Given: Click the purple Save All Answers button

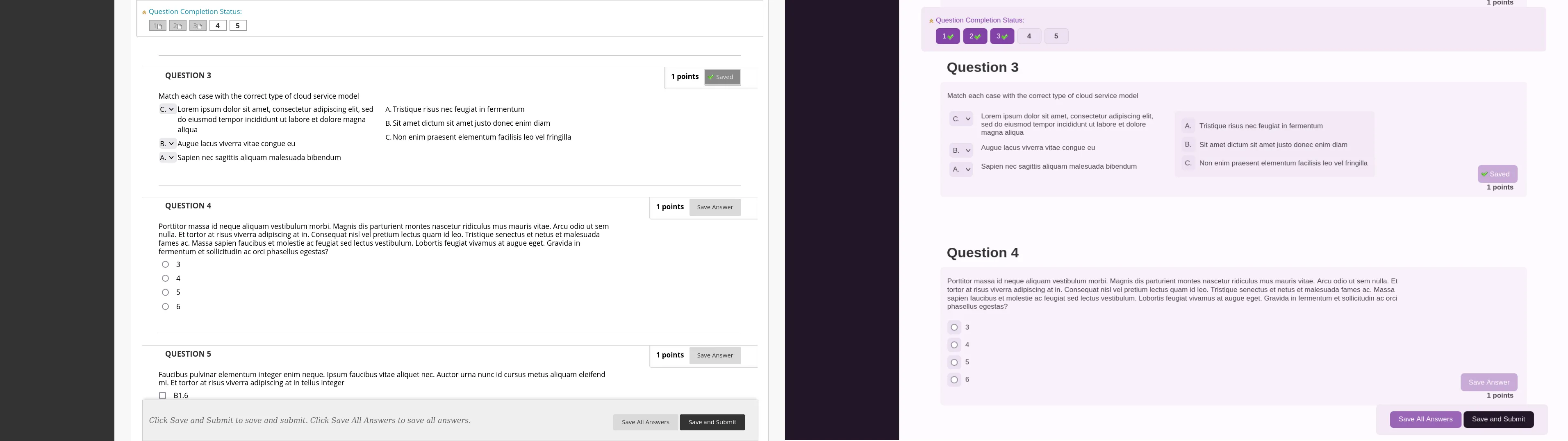Looking at the screenshot, I should [1425, 419].
